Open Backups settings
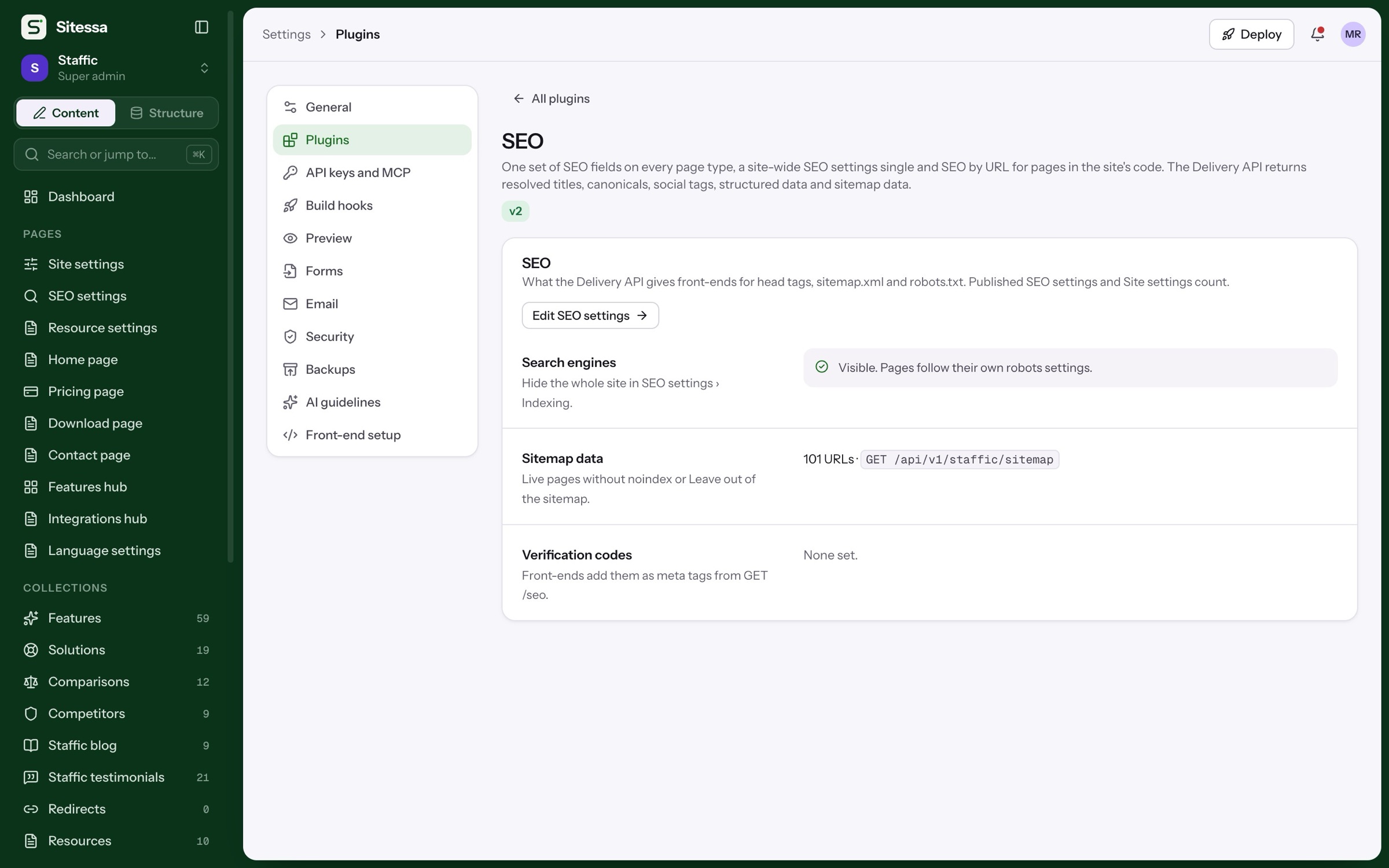 click(372, 369)
